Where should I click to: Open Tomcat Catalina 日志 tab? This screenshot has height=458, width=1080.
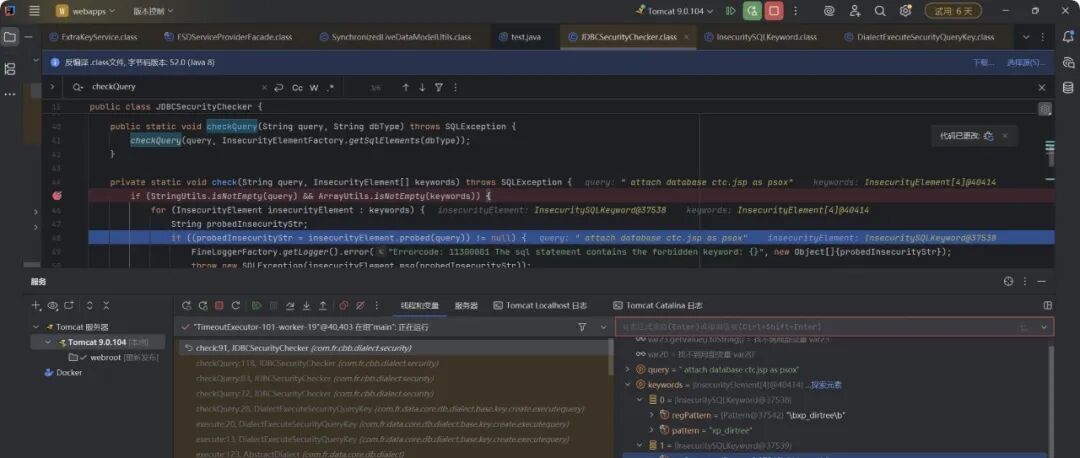tap(658, 305)
